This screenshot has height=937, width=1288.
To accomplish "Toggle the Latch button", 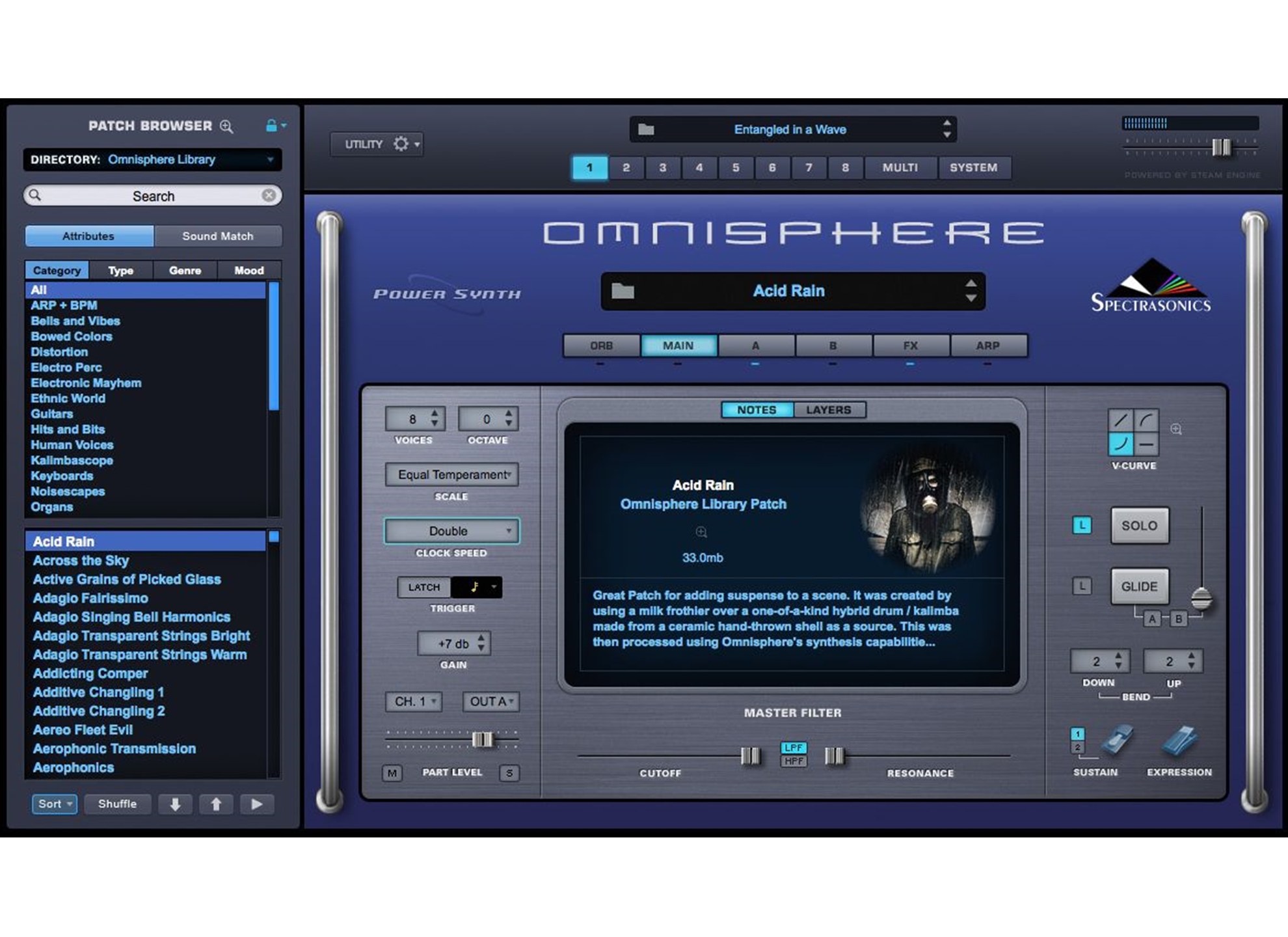I will pos(424,587).
